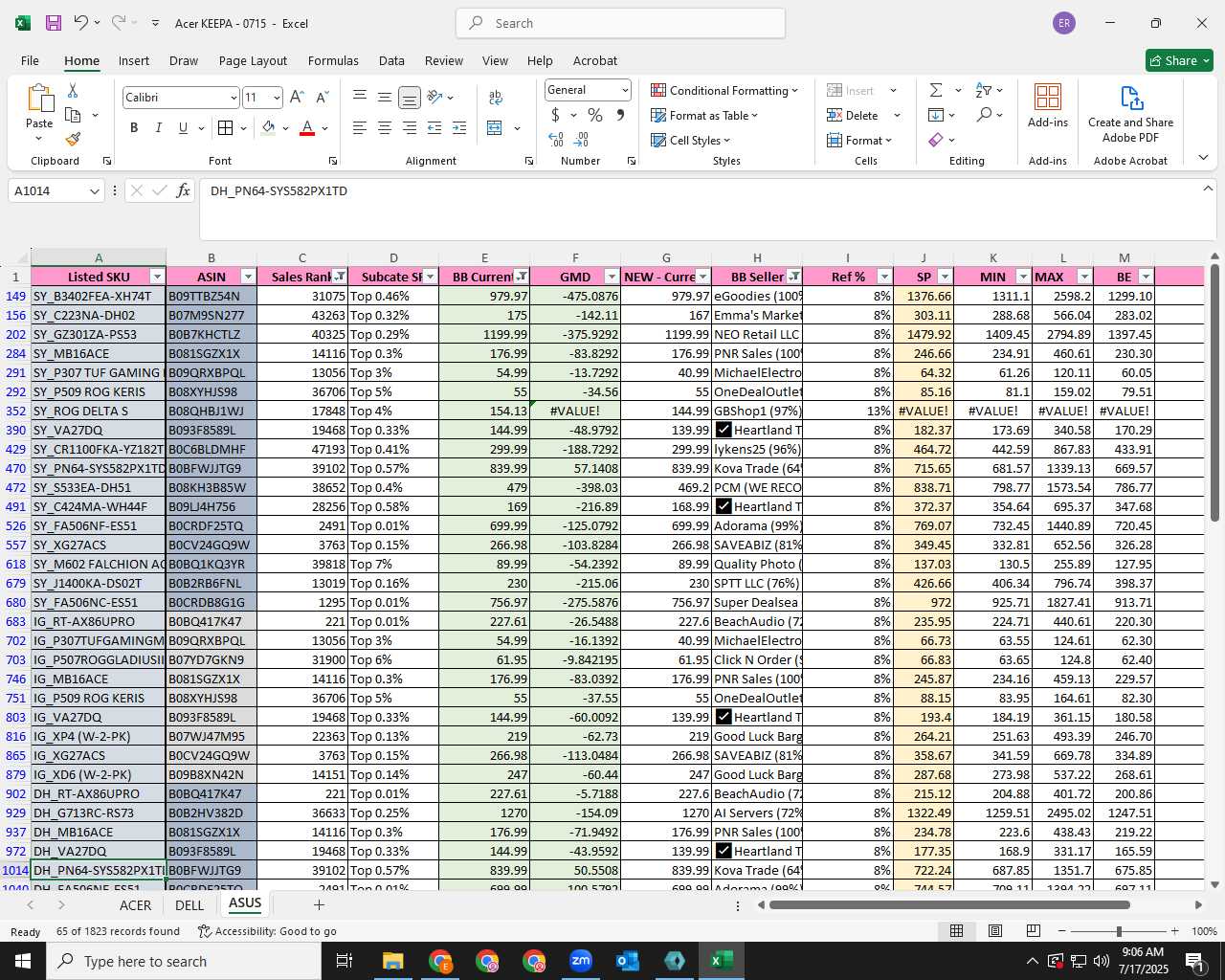Apply underline formatting
Screen dimensions: 1225x980
click(x=183, y=127)
